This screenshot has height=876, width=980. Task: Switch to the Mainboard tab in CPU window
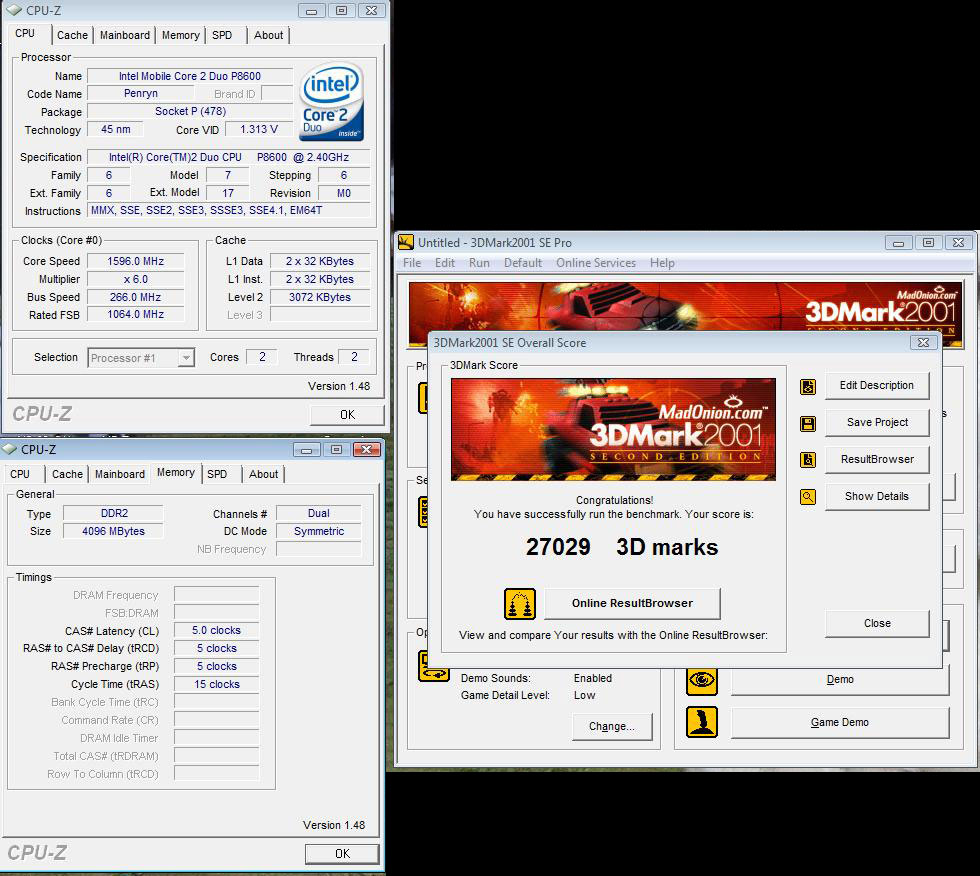coord(125,35)
